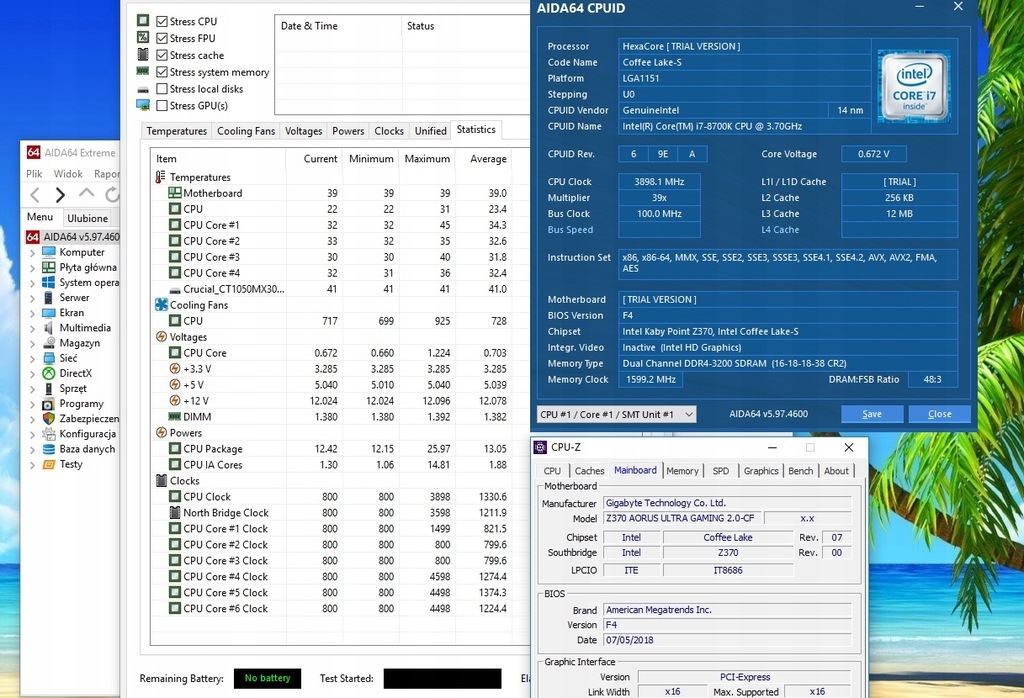Click the Windows logo icon beside System opera

click(x=49, y=282)
